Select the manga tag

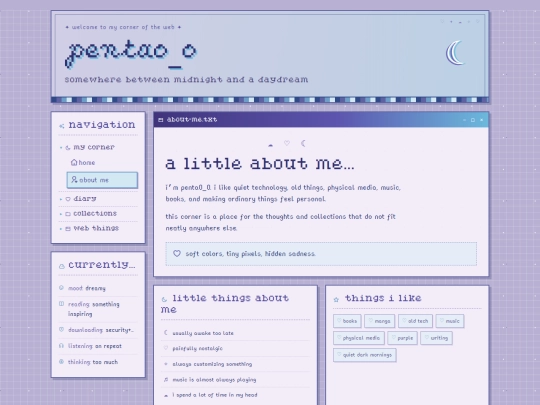tap(380, 321)
